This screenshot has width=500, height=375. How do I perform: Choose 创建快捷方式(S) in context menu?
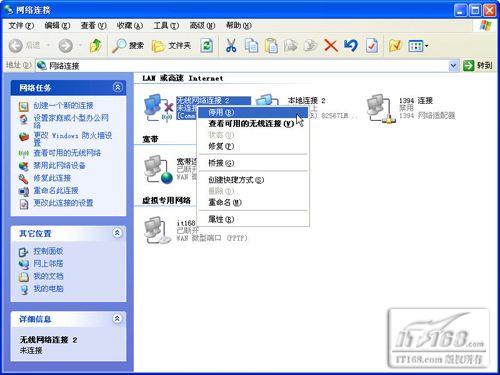coord(253,180)
